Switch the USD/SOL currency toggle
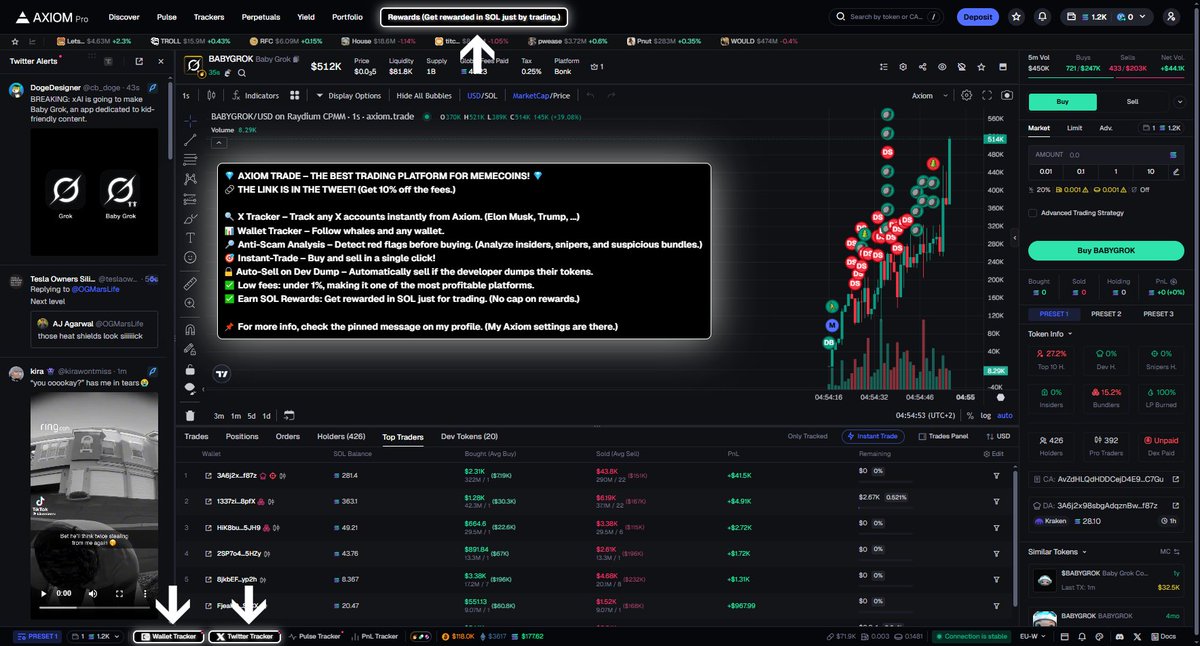Viewport: 1200px width, 646px height. pos(482,95)
